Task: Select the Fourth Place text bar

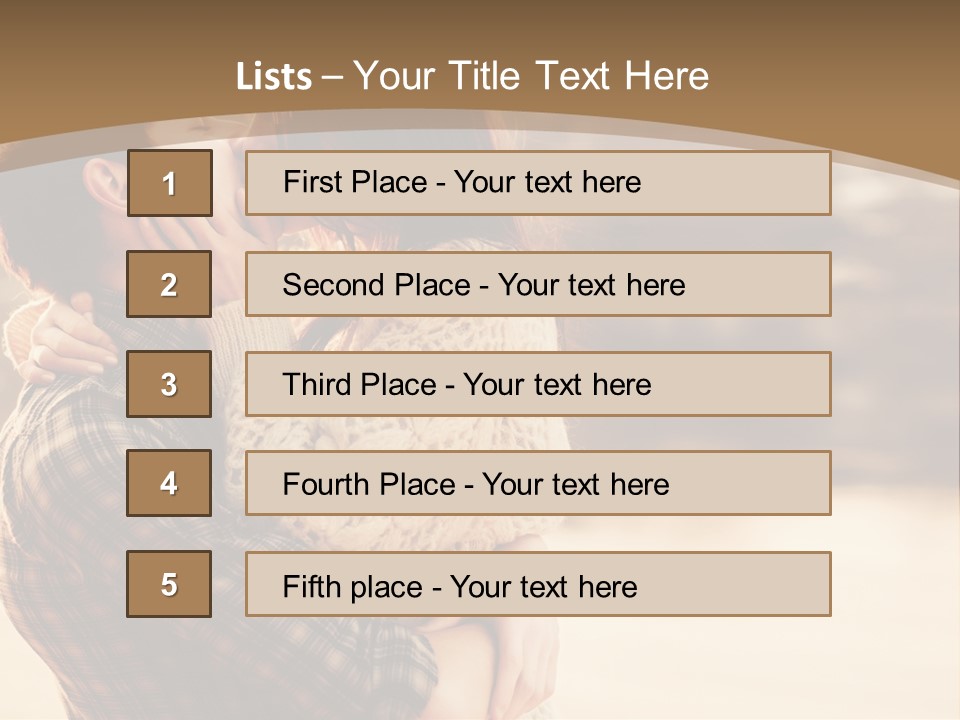Action: (x=538, y=483)
